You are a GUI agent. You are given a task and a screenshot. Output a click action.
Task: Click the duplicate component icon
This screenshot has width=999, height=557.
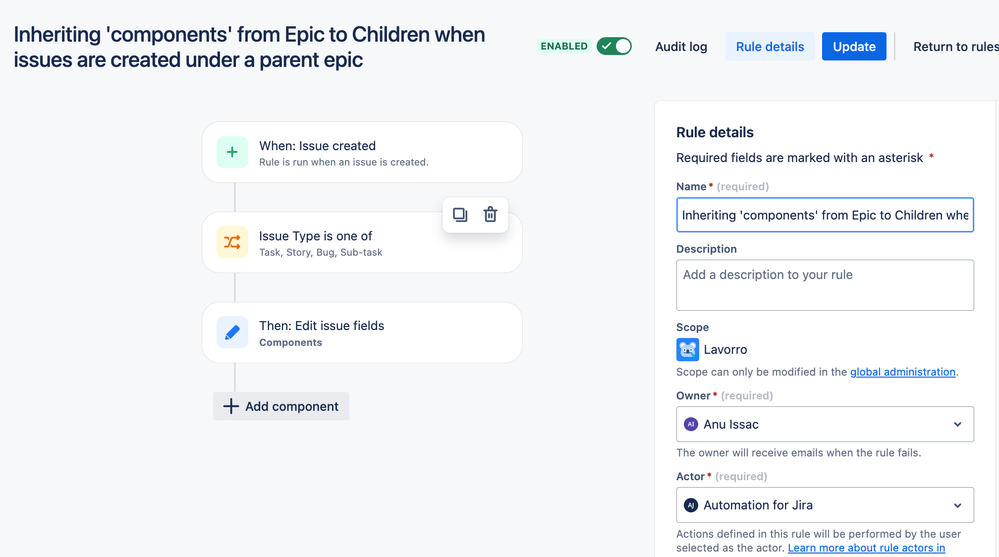click(x=460, y=215)
